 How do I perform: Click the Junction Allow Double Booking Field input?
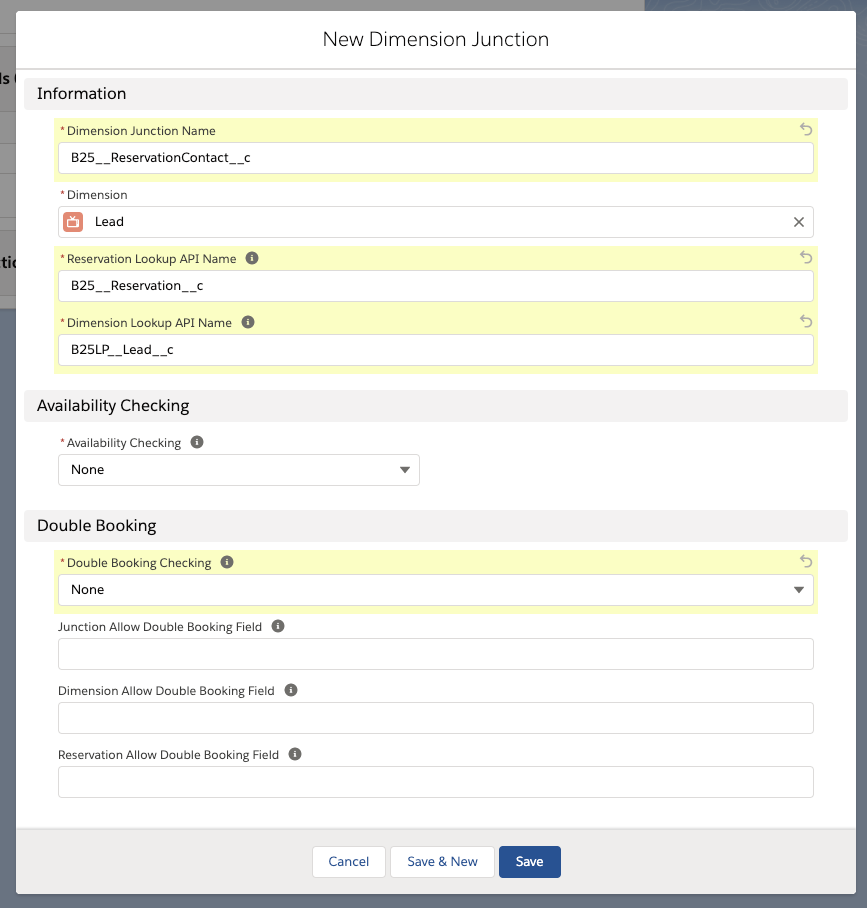tap(435, 654)
